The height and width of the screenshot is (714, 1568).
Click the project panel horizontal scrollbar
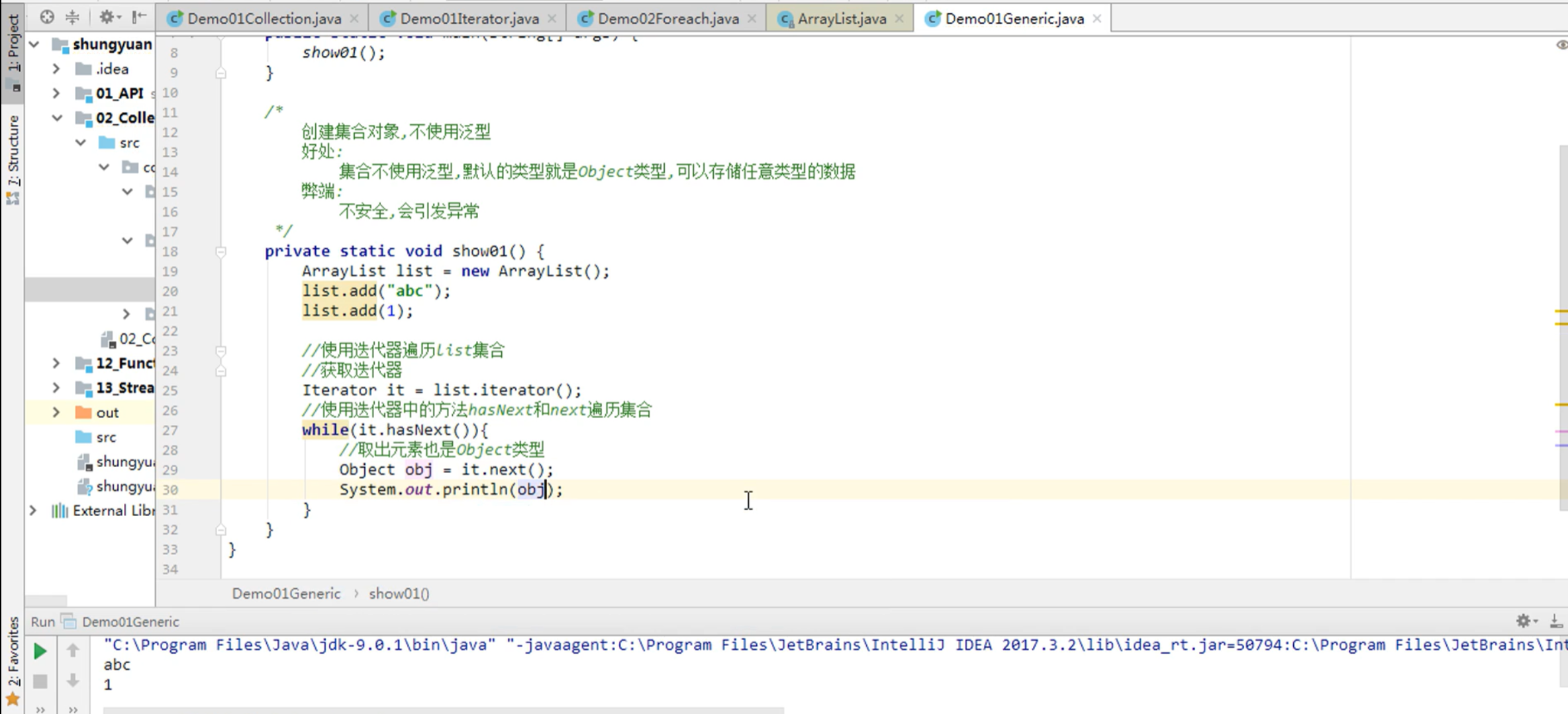(46, 600)
